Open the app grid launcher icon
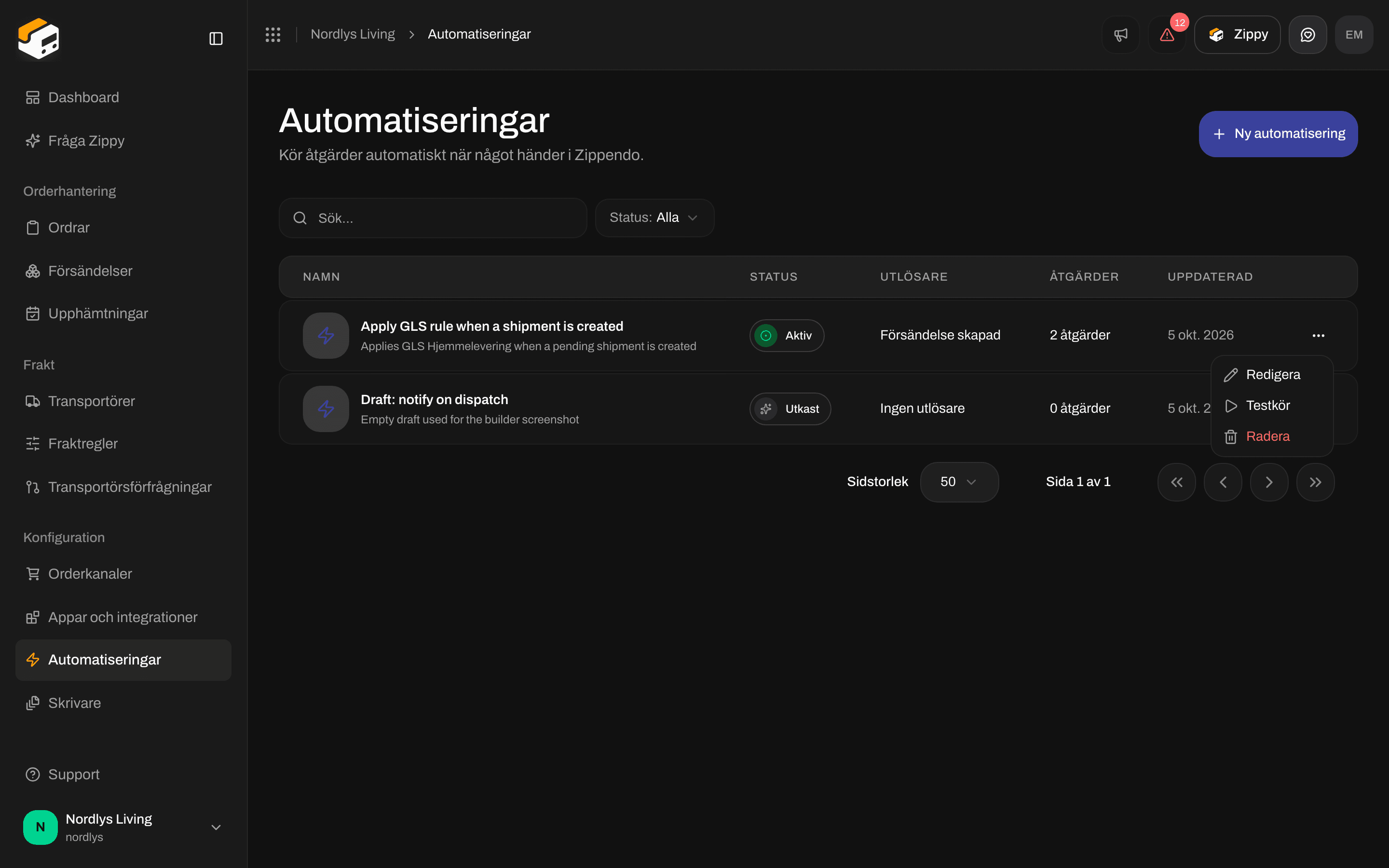This screenshot has height=868, width=1389. click(272, 34)
